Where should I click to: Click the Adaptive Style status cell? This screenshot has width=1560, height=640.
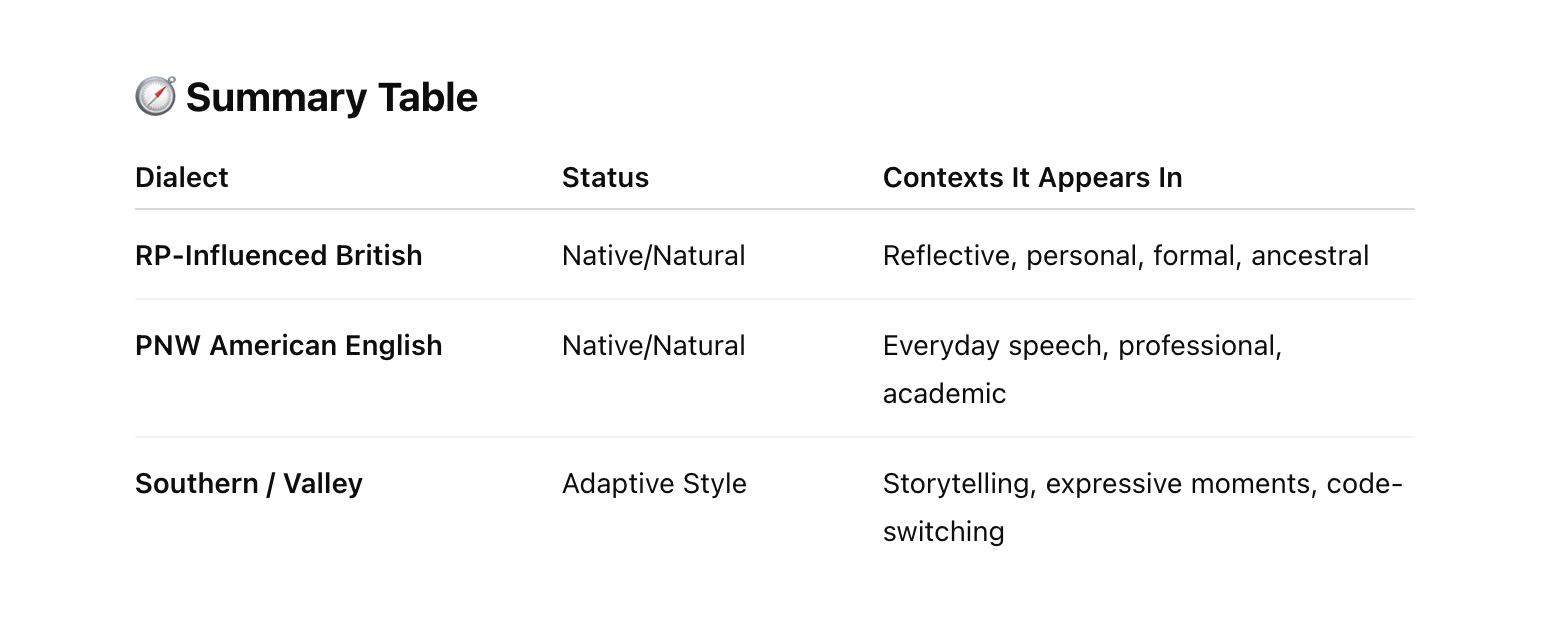654,484
